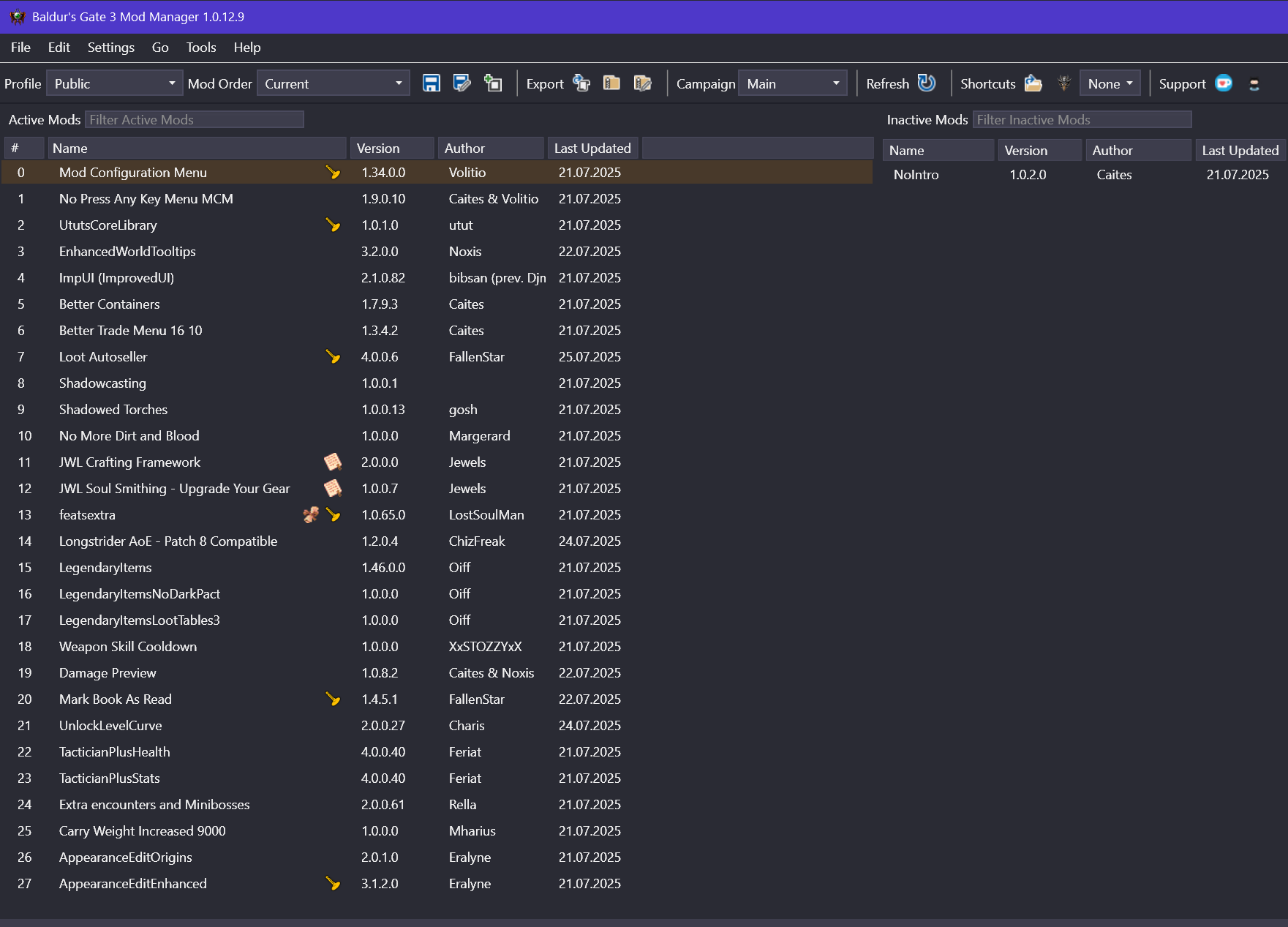
Task: Click the zip folder with pencil export icon
Action: tap(643, 83)
